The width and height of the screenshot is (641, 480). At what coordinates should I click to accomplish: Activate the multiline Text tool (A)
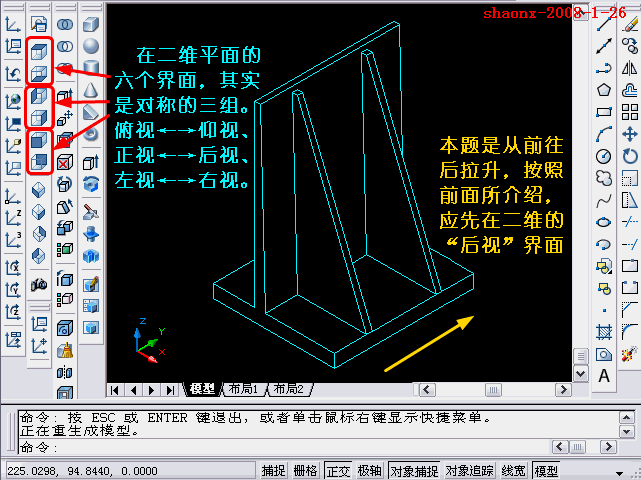604,376
